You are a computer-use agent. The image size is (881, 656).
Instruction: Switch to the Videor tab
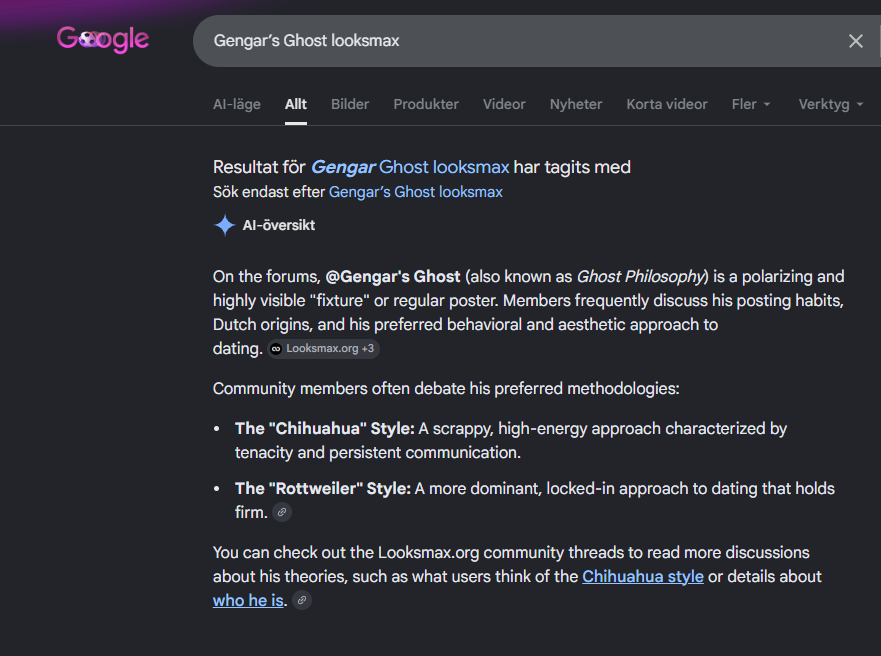click(504, 104)
